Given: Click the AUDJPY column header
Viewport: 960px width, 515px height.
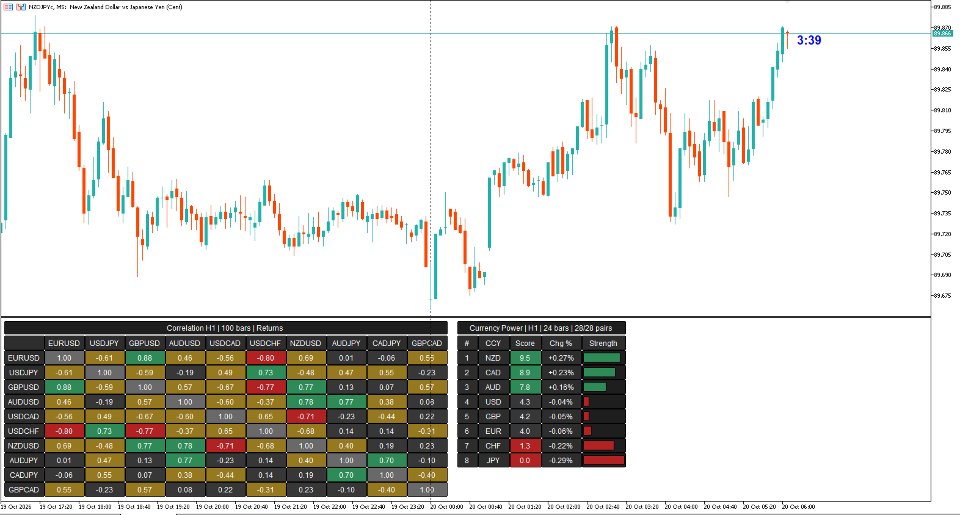Looking at the screenshot, I should coord(346,343).
